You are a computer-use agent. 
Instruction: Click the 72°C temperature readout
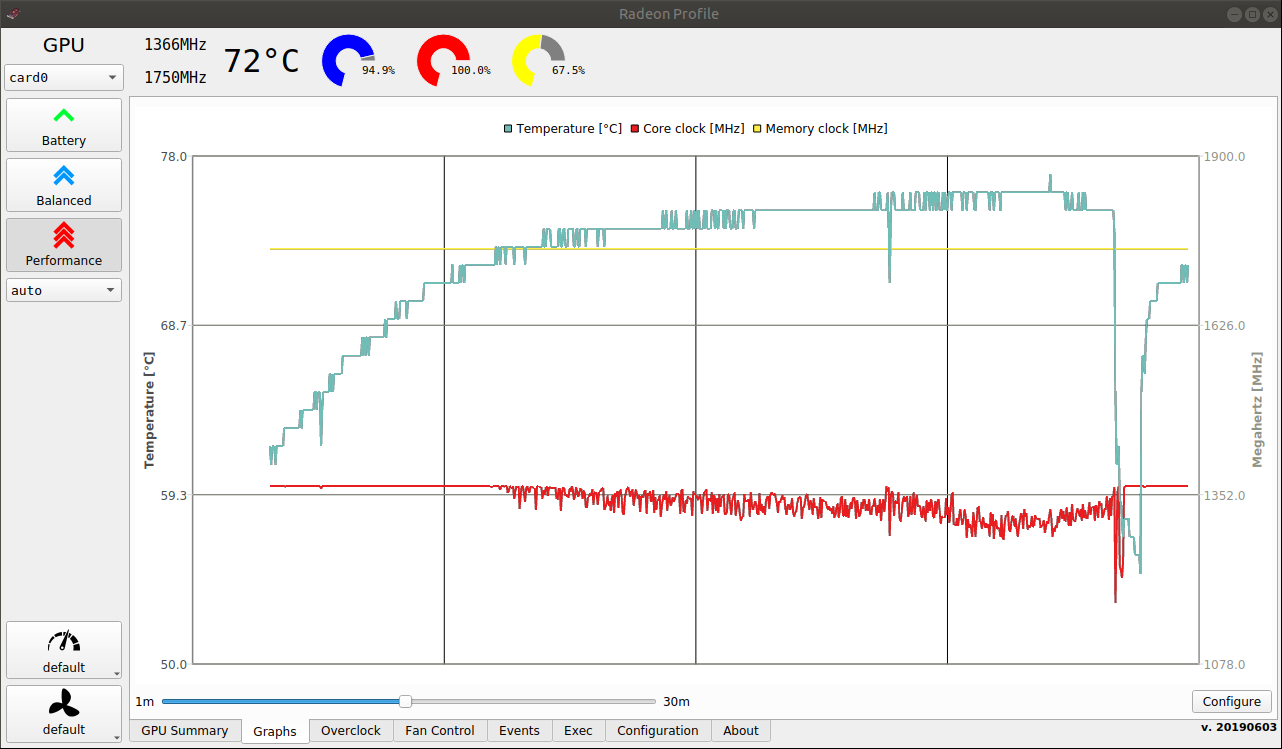pos(261,61)
